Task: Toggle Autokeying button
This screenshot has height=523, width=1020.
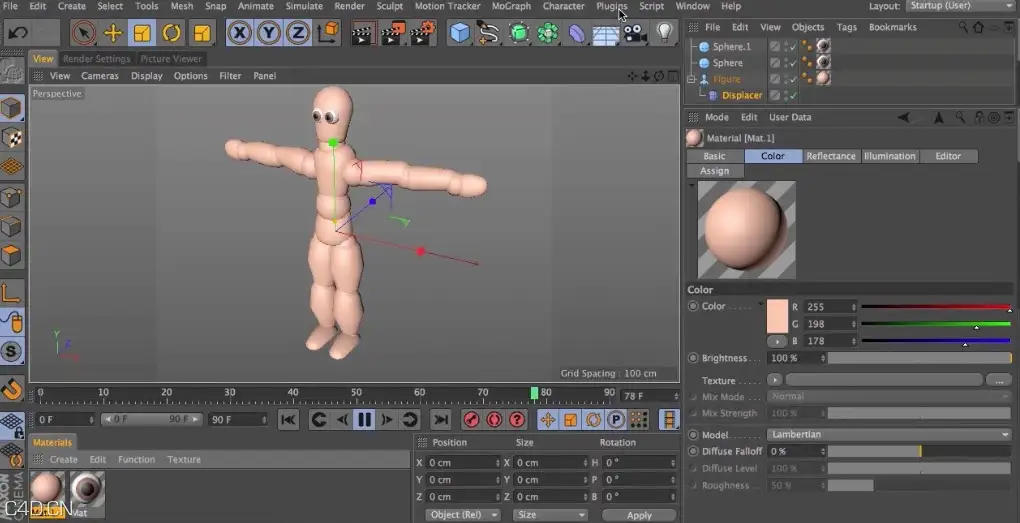Action: (494, 420)
